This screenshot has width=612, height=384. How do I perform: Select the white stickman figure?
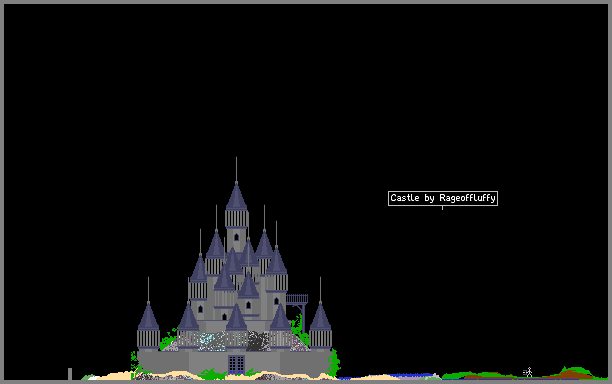coord(529,372)
